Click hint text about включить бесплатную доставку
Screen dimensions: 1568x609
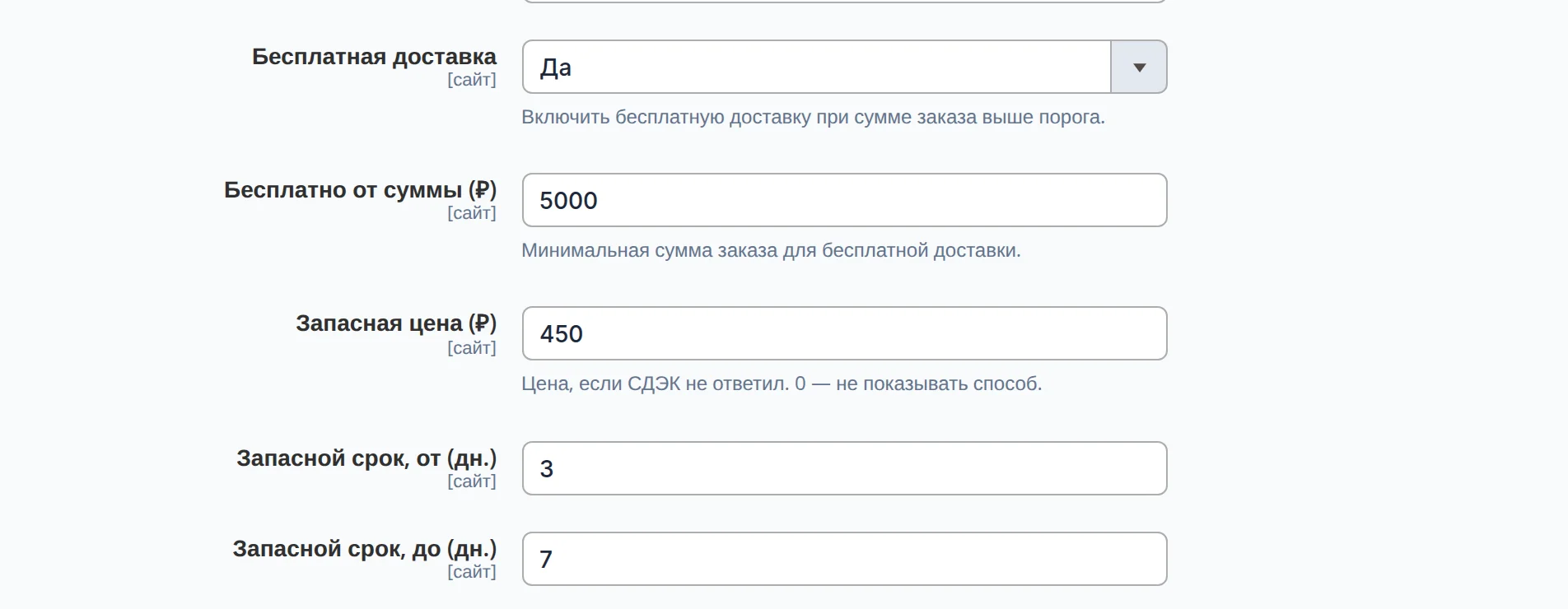pos(813,117)
